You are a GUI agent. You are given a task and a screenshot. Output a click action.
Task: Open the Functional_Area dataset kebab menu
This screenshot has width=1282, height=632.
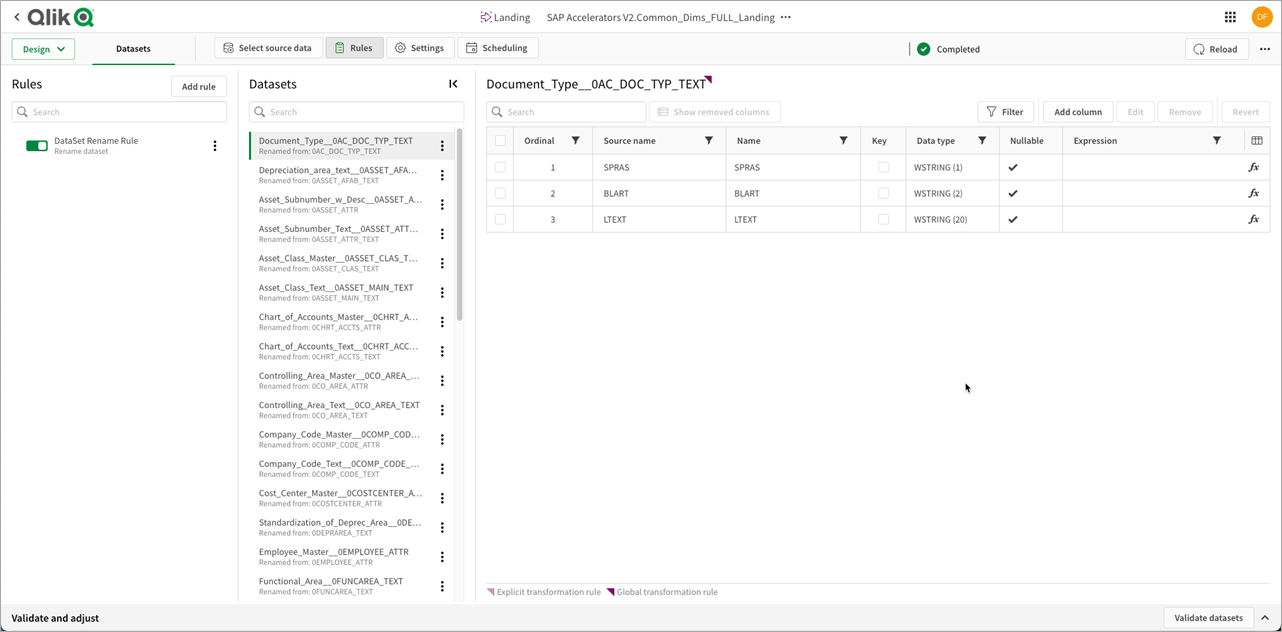[x=442, y=586]
